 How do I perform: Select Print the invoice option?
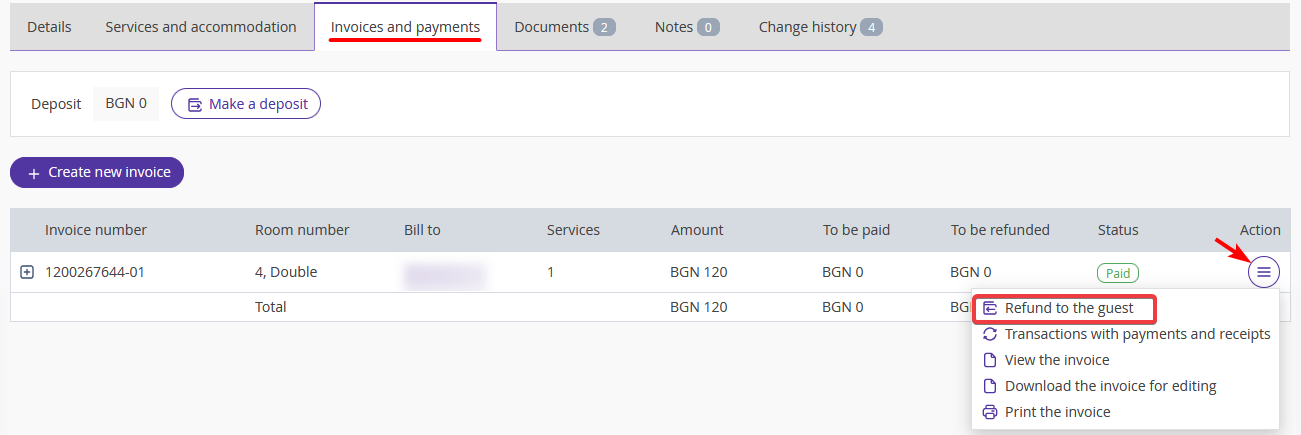[x=1057, y=412]
